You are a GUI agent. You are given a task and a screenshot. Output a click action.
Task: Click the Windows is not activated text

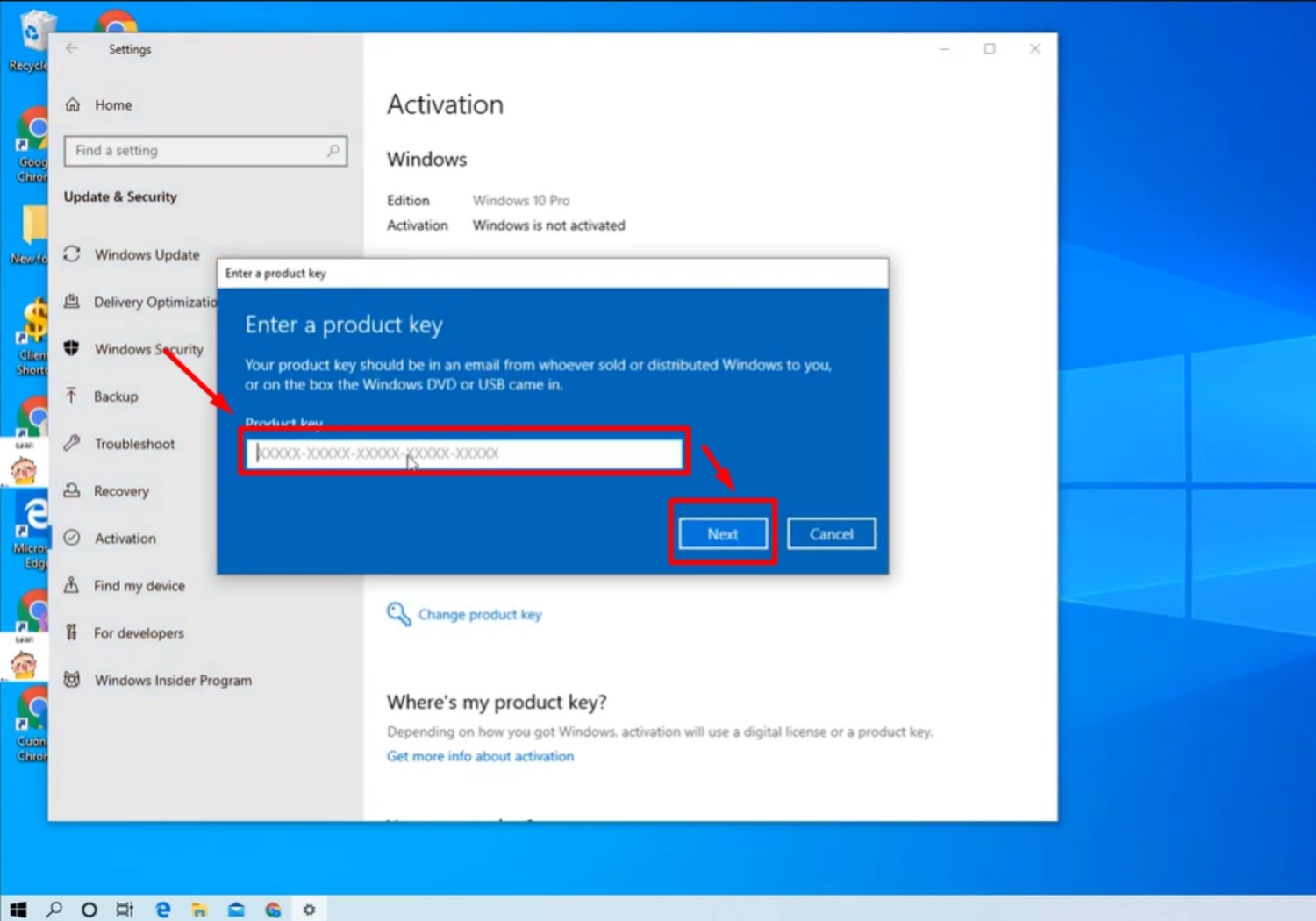point(549,225)
